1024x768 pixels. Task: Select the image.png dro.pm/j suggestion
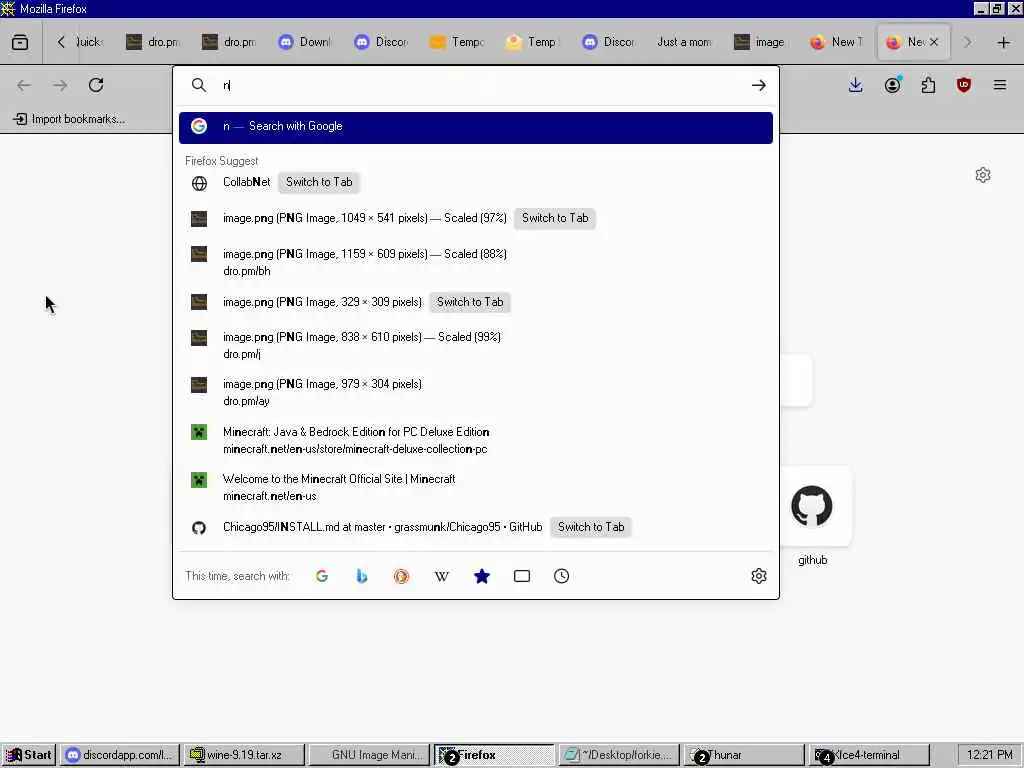(x=475, y=345)
